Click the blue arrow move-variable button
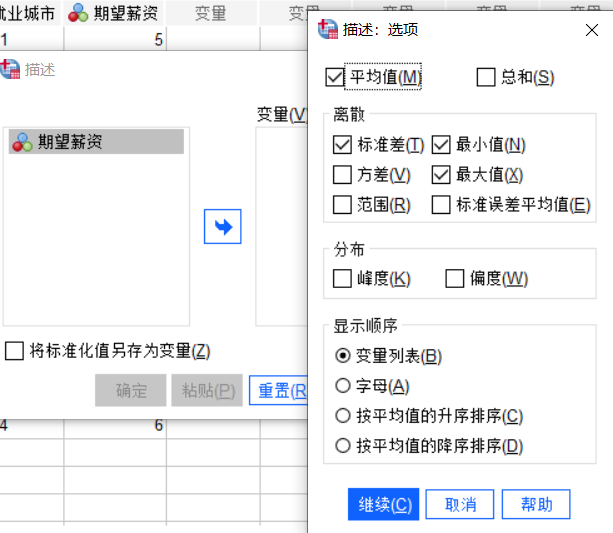 [x=222, y=226]
